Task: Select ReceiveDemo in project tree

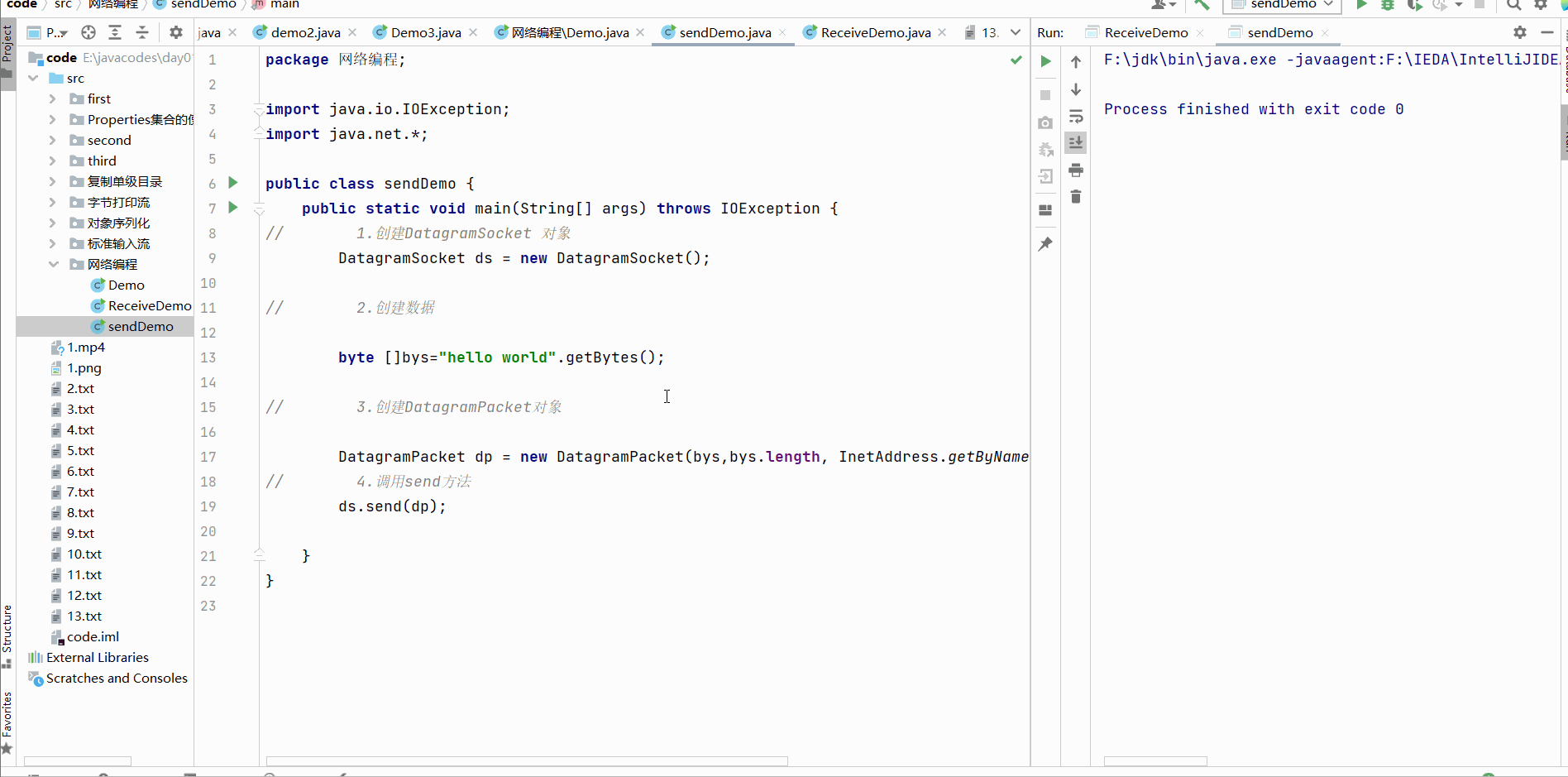Action: [141, 305]
